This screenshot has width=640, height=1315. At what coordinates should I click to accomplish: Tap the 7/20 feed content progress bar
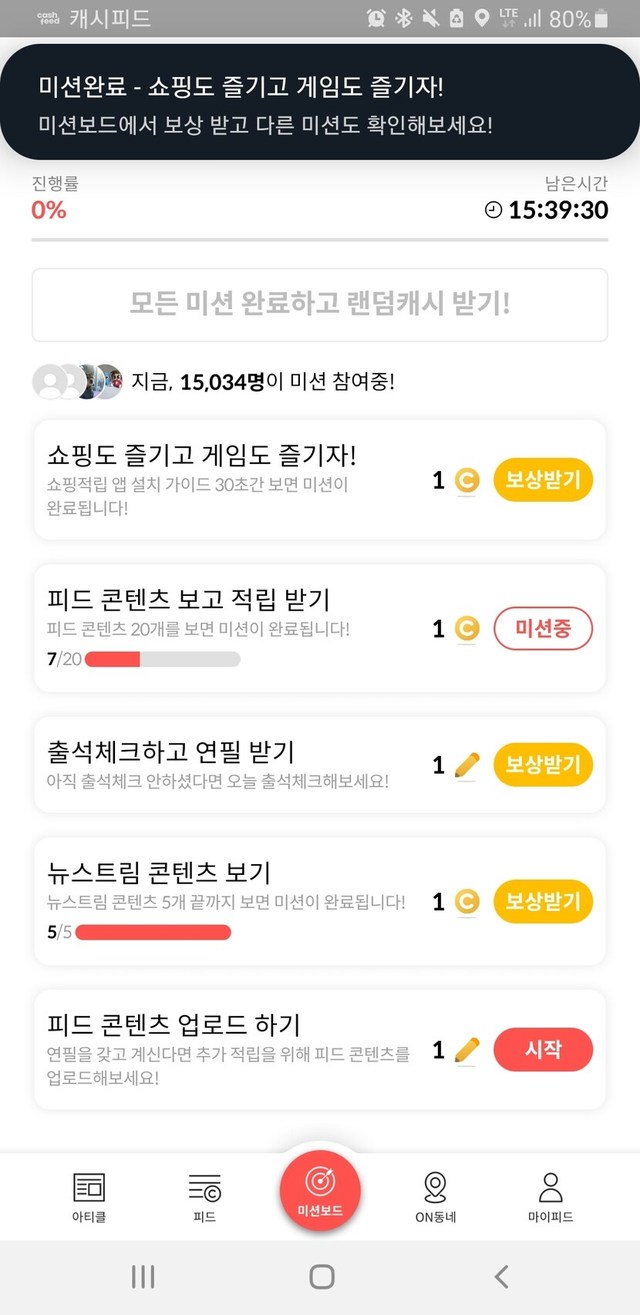162,659
